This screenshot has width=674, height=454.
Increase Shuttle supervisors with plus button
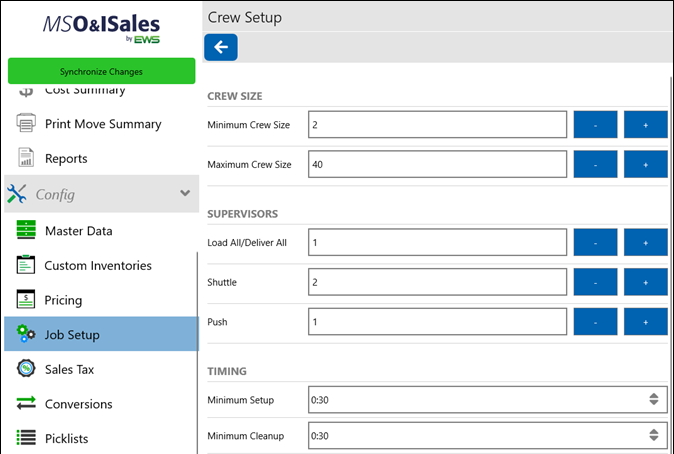click(645, 283)
